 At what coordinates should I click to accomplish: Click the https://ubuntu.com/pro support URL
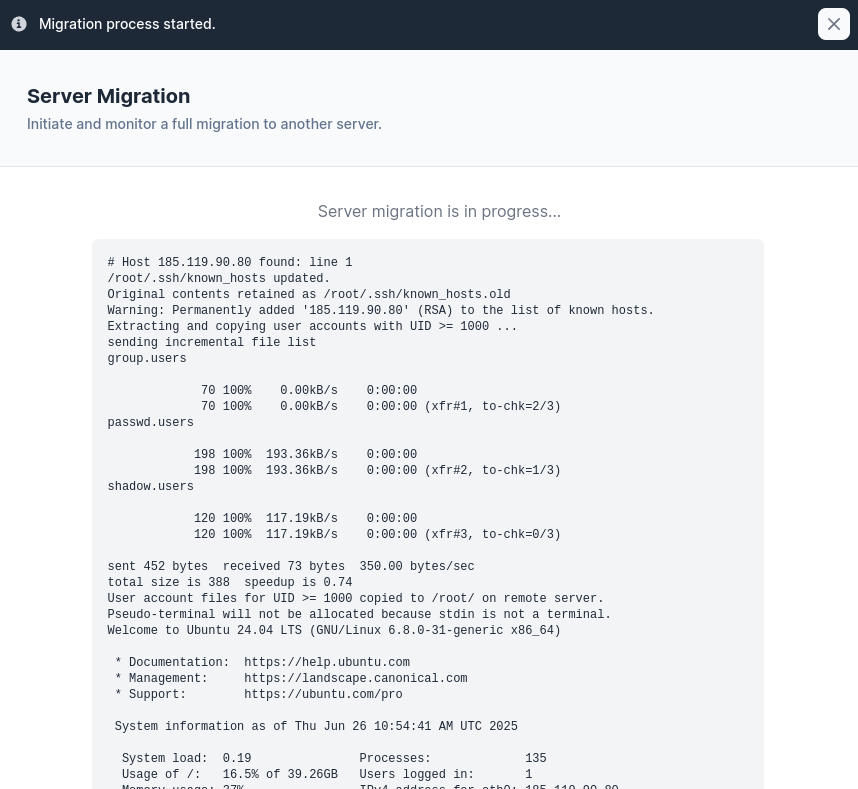323,694
